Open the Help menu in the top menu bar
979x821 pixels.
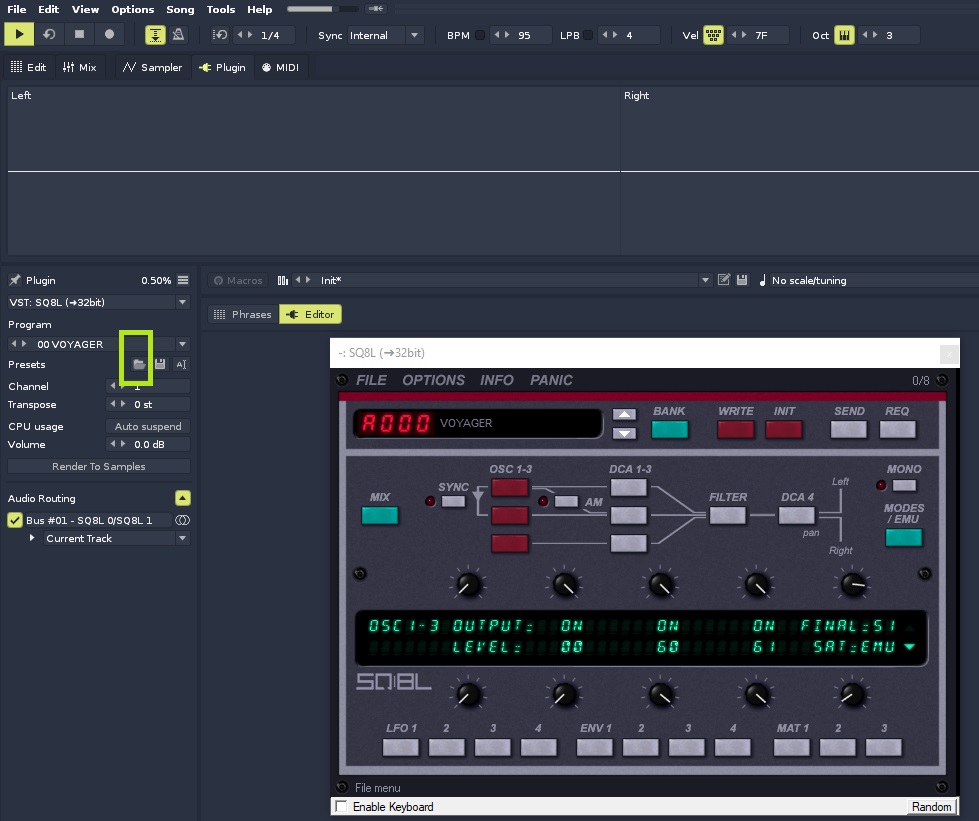pos(259,9)
